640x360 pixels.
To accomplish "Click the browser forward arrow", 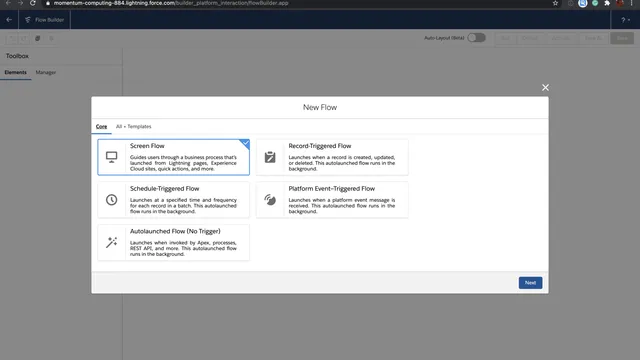I will click(20, 3).
